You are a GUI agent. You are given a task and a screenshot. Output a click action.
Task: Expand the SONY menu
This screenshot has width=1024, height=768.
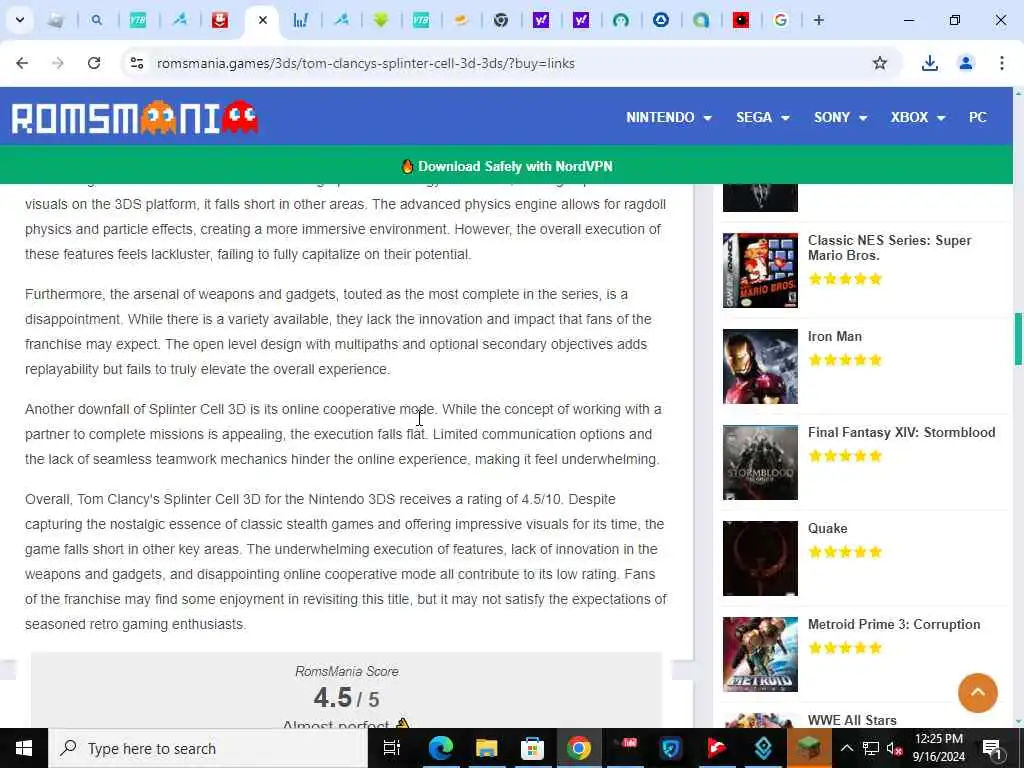coord(840,118)
